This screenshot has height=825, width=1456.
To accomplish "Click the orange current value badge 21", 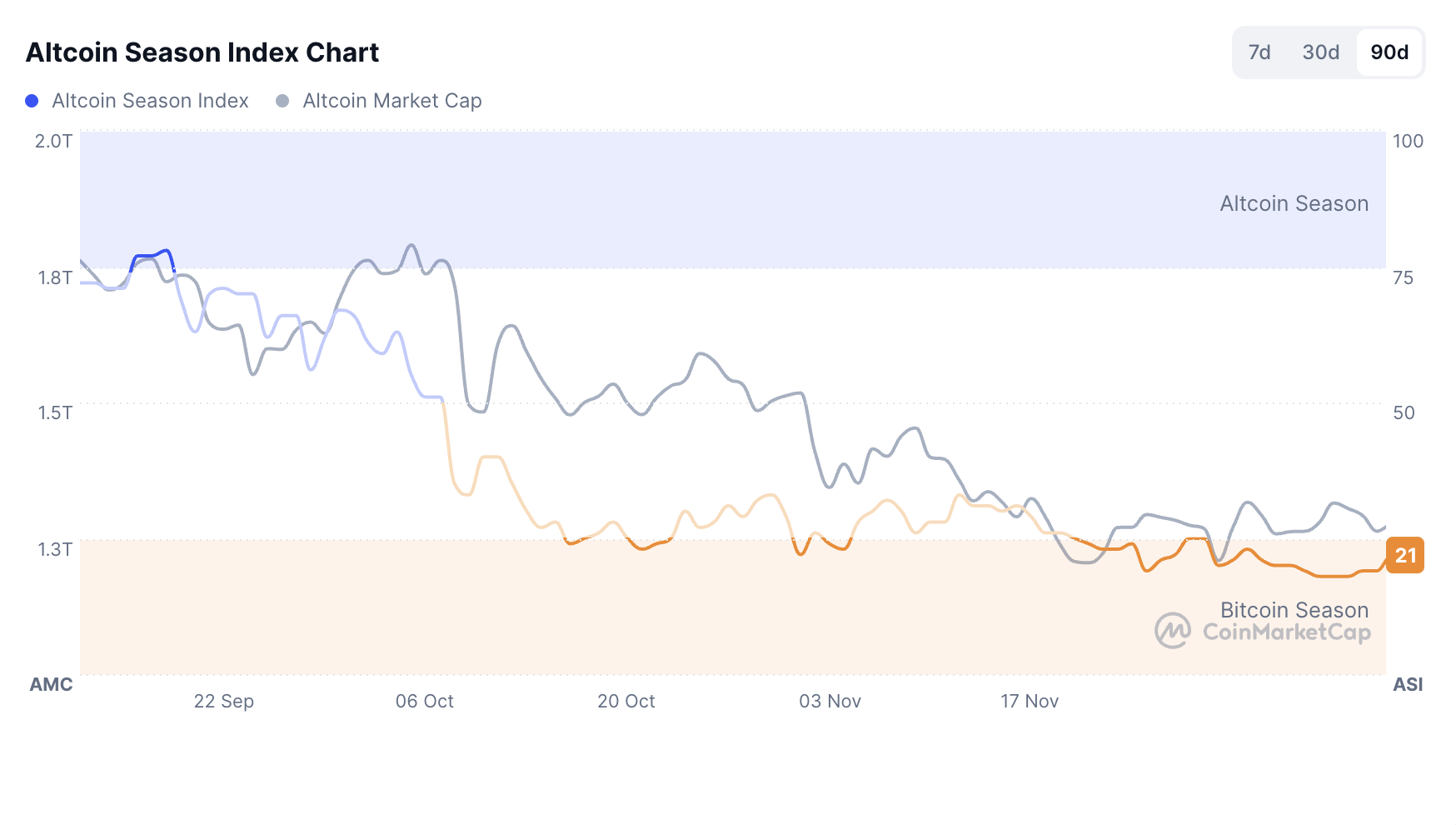I will pyautogui.click(x=1405, y=556).
